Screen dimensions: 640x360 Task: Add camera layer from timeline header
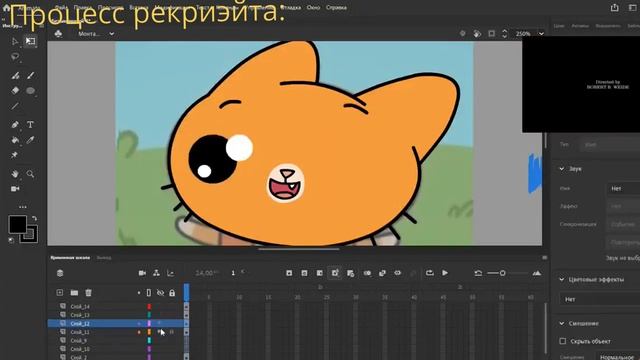coord(142,273)
